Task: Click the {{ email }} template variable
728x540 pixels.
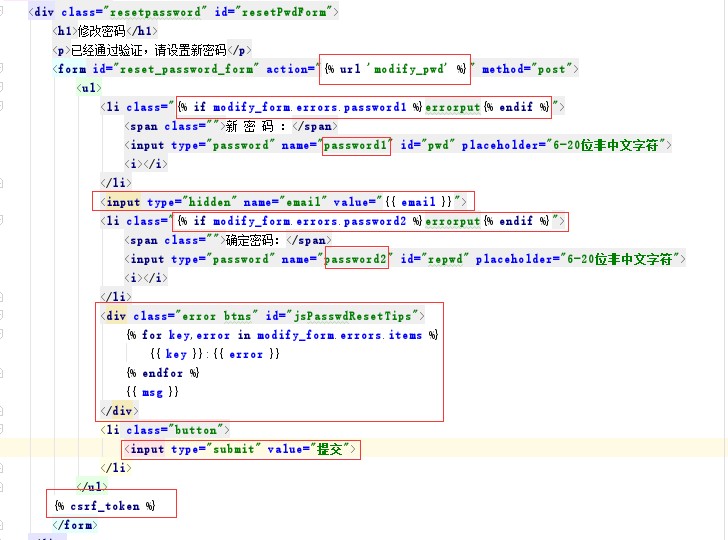Action: pos(418,202)
